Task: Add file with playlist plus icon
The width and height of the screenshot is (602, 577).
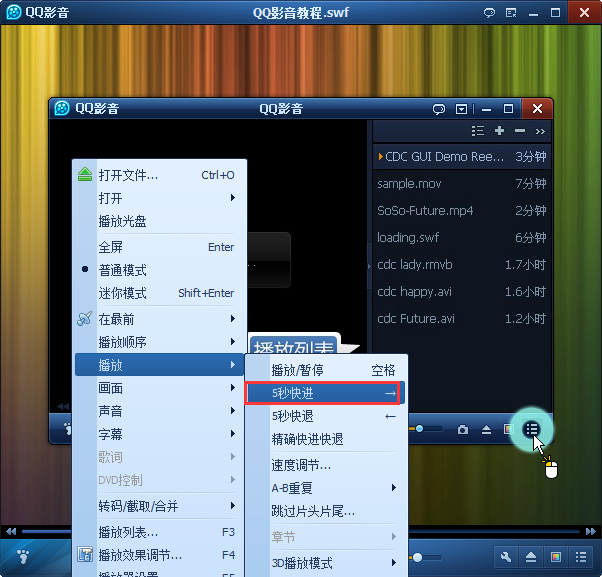Action: [x=499, y=131]
